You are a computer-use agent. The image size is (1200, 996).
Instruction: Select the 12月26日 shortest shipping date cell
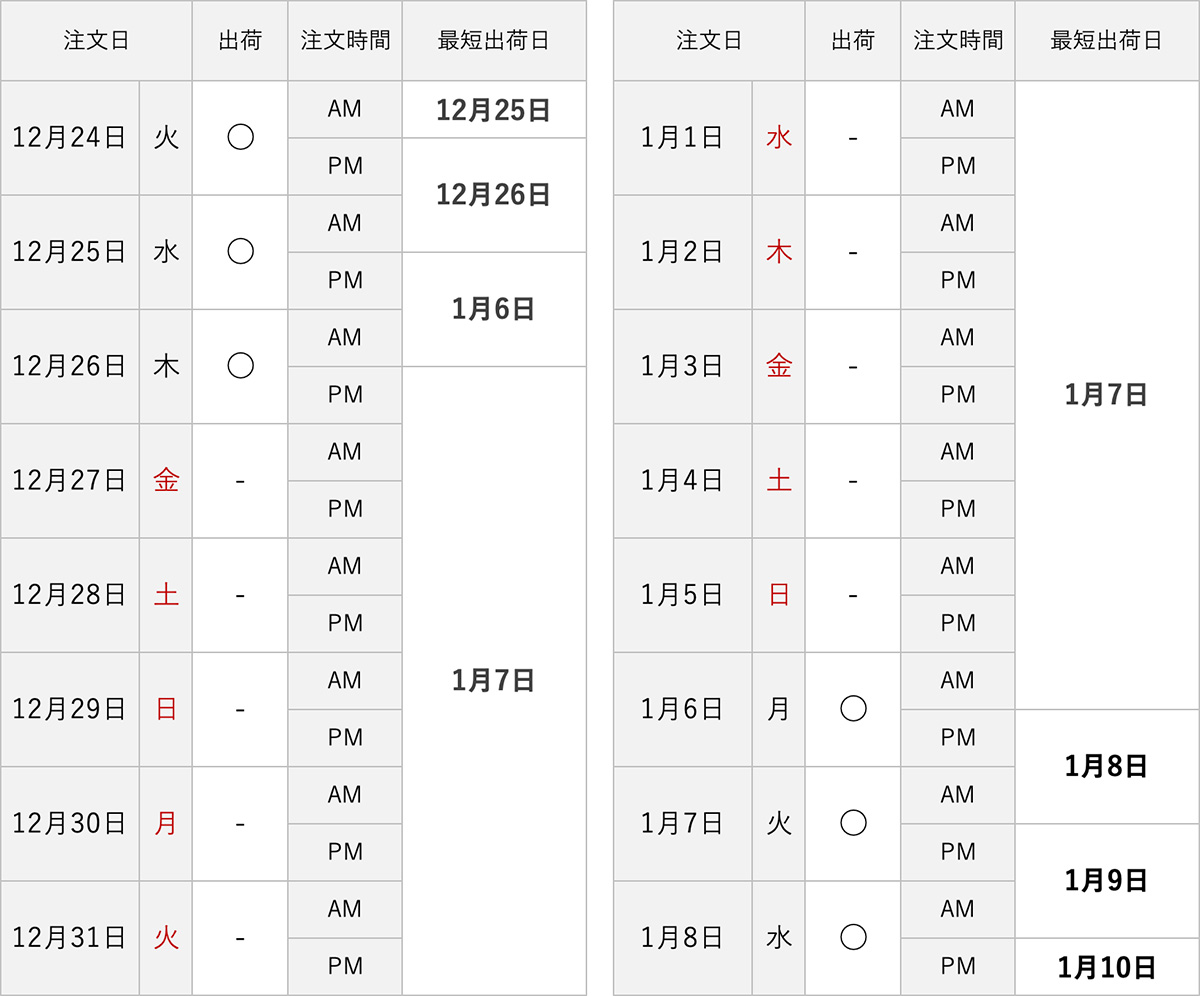tap(494, 195)
